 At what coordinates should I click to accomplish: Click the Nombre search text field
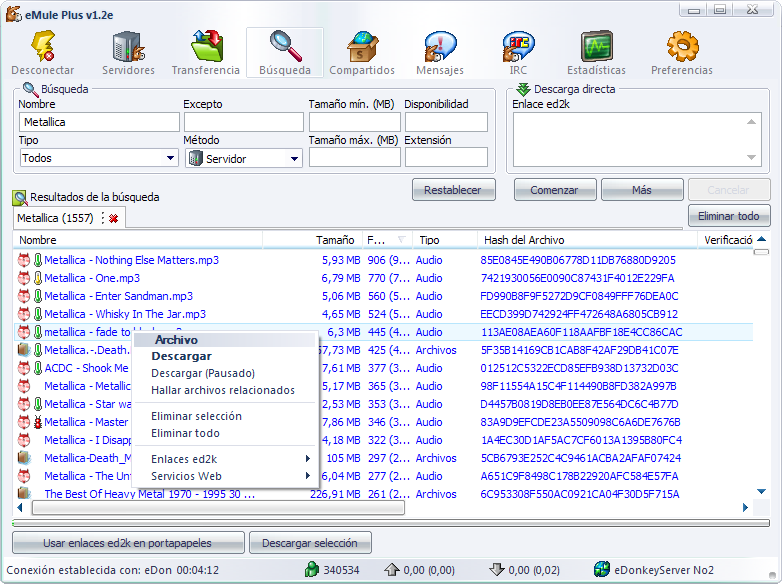pyautogui.click(x=97, y=122)
